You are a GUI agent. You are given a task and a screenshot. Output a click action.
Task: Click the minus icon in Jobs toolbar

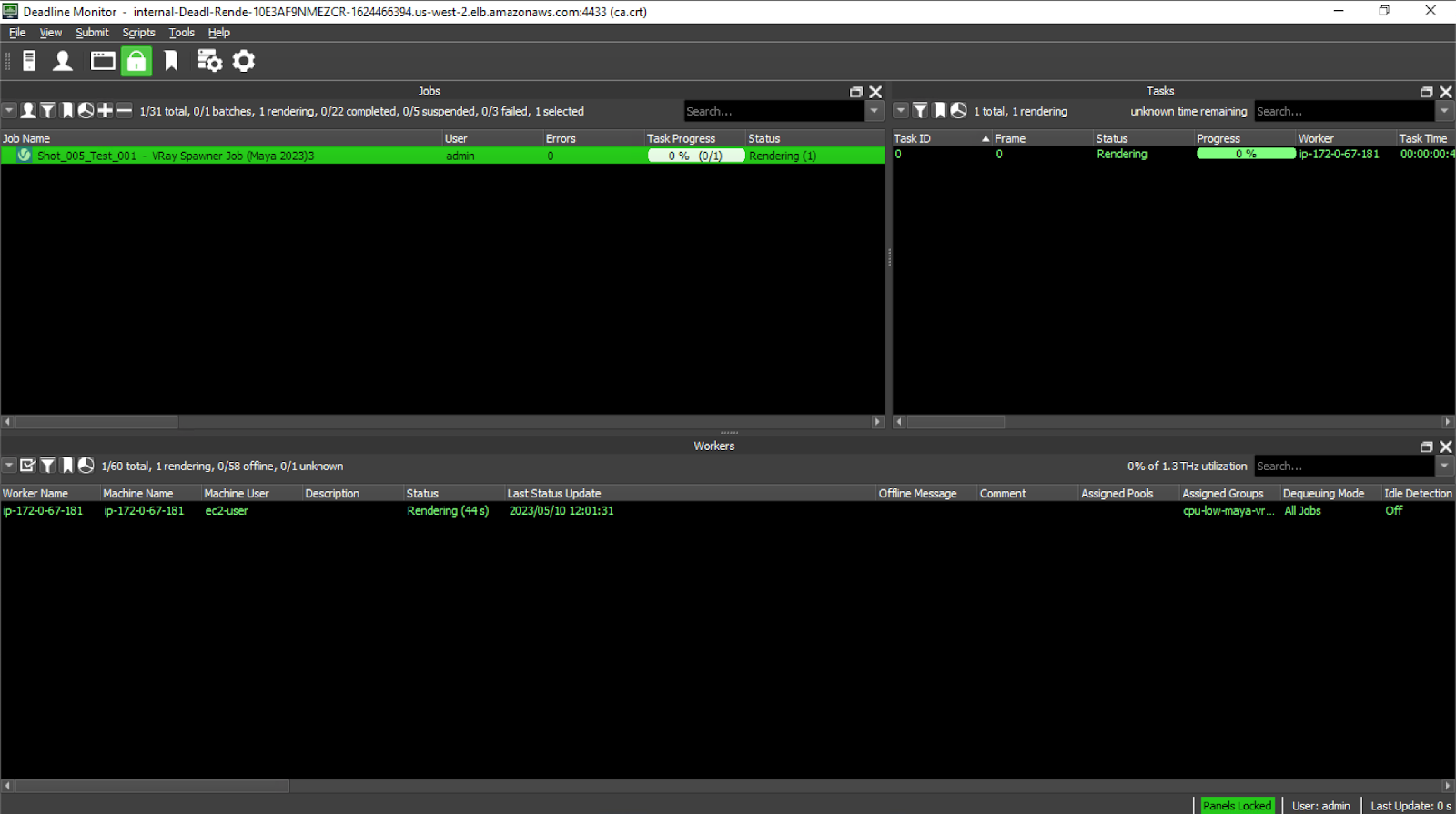click(x=125, y=111)
